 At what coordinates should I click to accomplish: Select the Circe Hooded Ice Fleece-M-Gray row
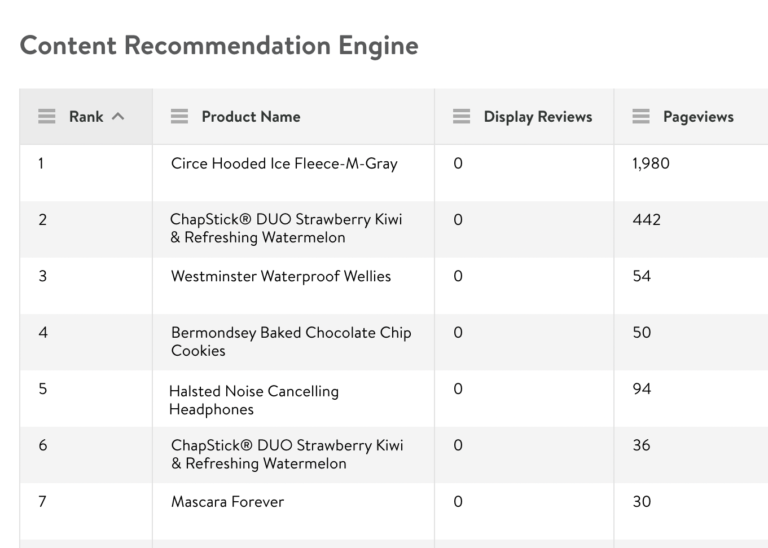(284, 164)
